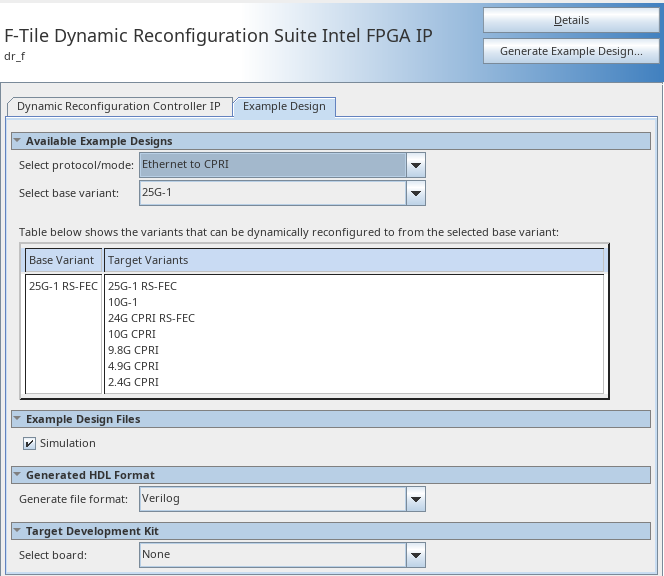Open the Select protocol/mode dropdown
The height and width of the screenshot is (576, 664).
(x=417, y=165)
